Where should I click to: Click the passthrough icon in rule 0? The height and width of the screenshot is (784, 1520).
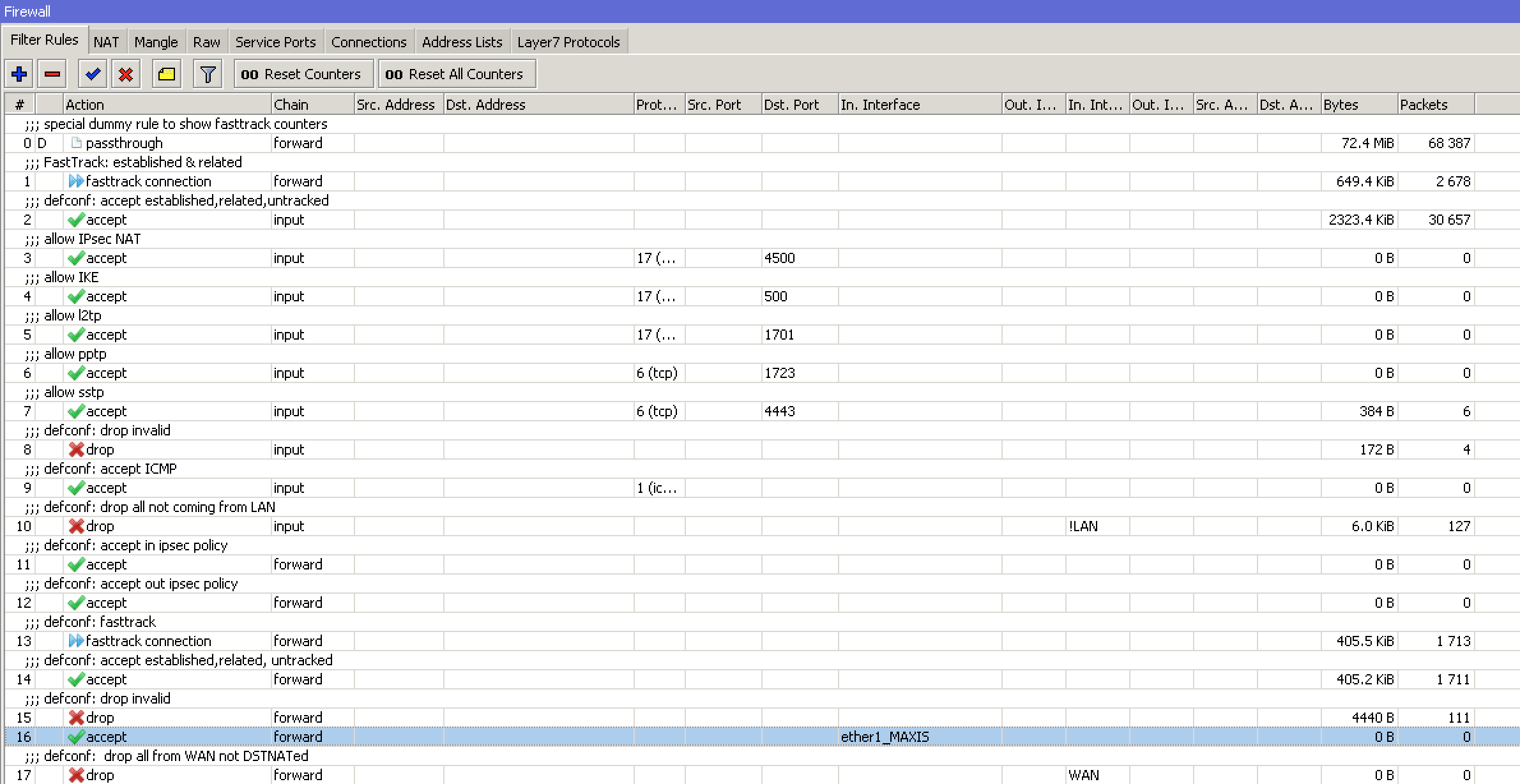[77, 143]
